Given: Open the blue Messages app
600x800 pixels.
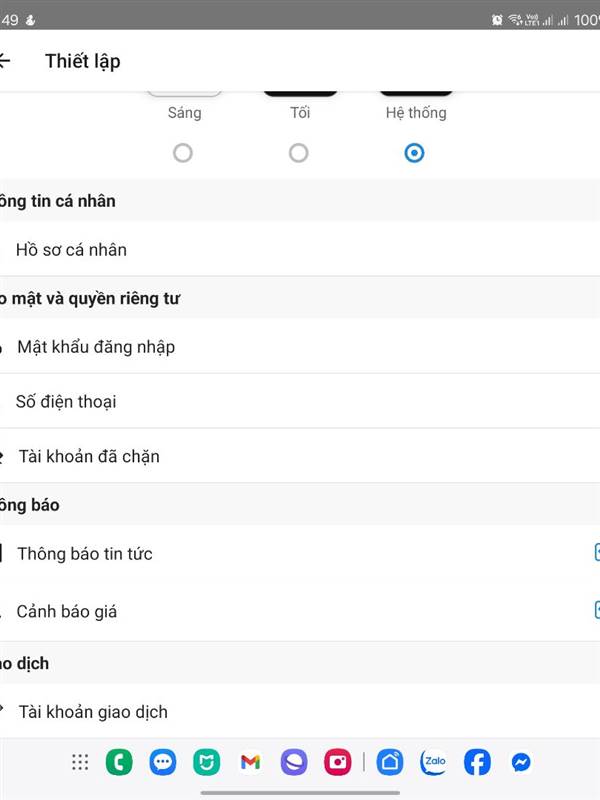Looking at the screenshot, I should 163,762.
